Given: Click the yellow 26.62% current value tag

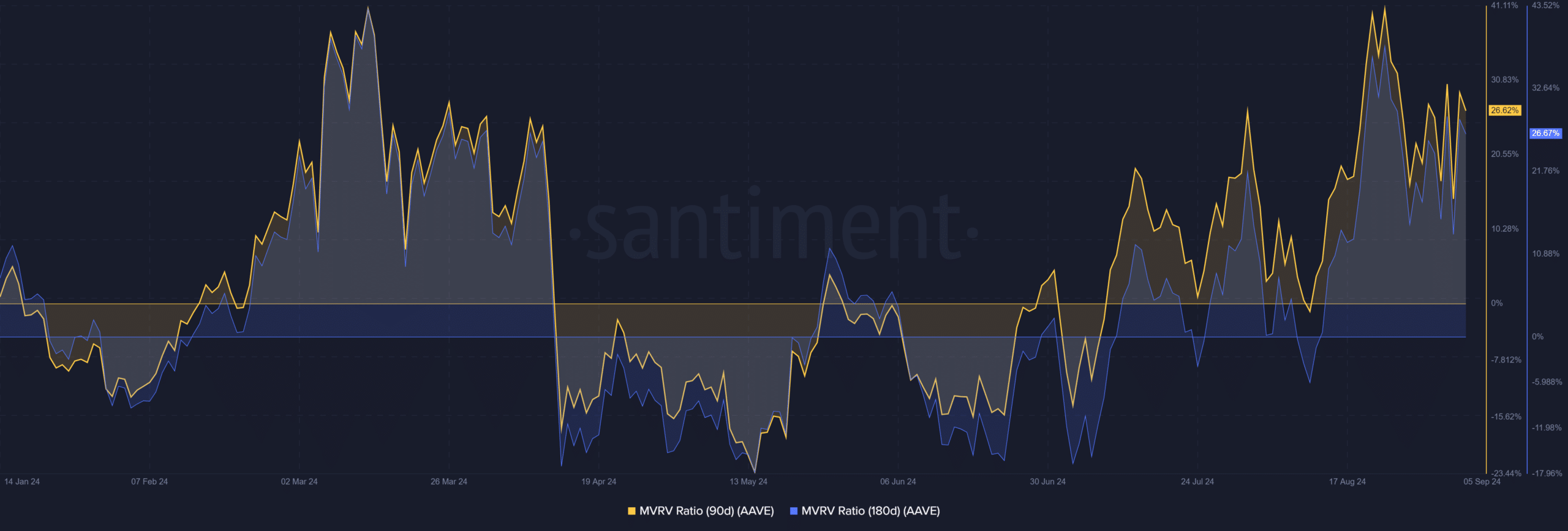Looking at the screenshot, I should click(x=1505, y=110).
